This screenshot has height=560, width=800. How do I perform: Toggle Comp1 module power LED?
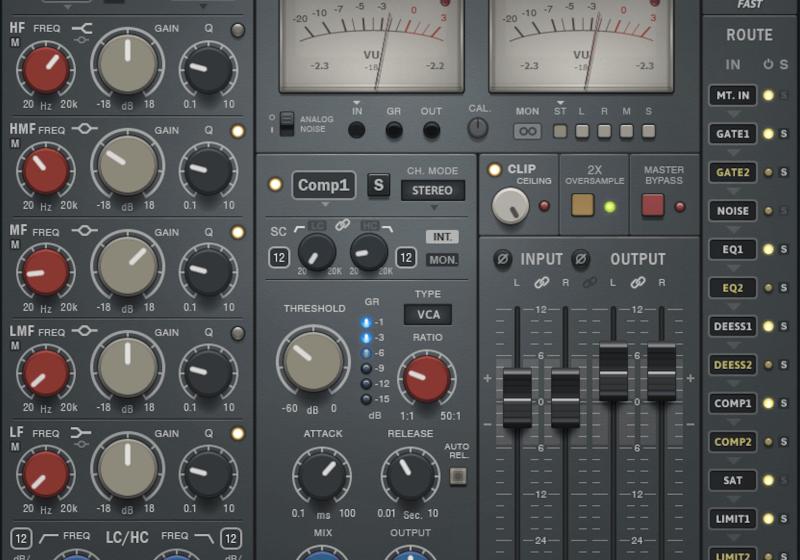(x=275, y=184)
